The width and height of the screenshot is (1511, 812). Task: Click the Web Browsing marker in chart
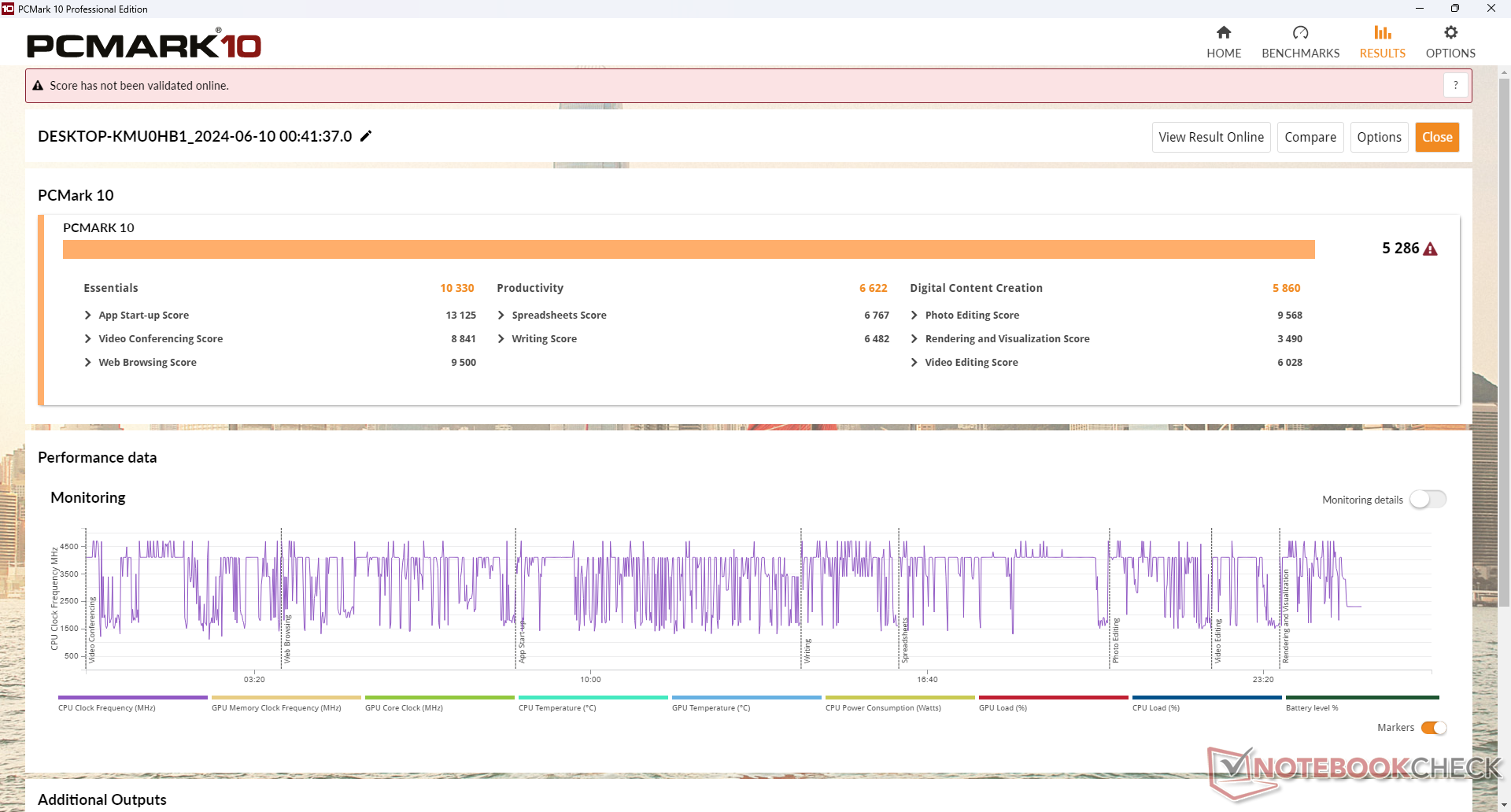click(287, 640)
